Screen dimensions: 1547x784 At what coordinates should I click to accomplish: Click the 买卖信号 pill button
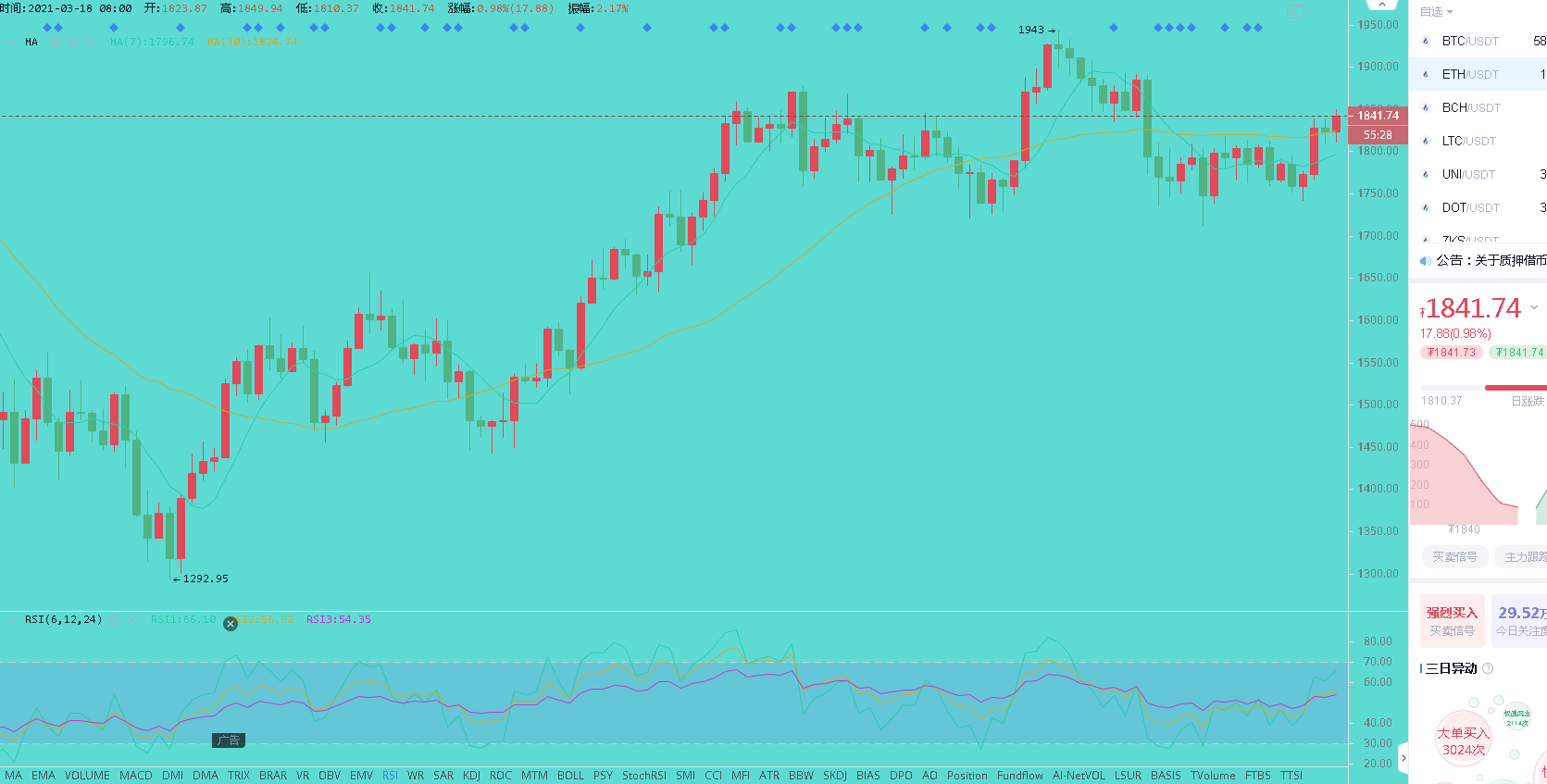click(1454, 557)
